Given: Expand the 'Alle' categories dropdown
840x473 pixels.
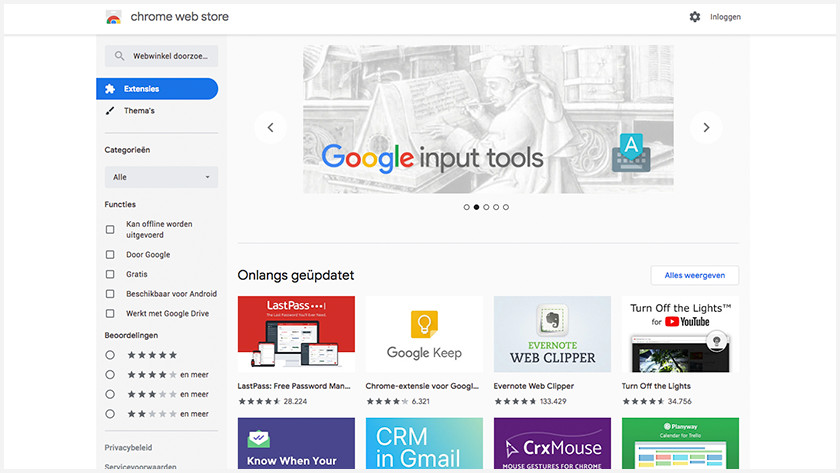Looking at the screenshot, I should tap(161, 177).
